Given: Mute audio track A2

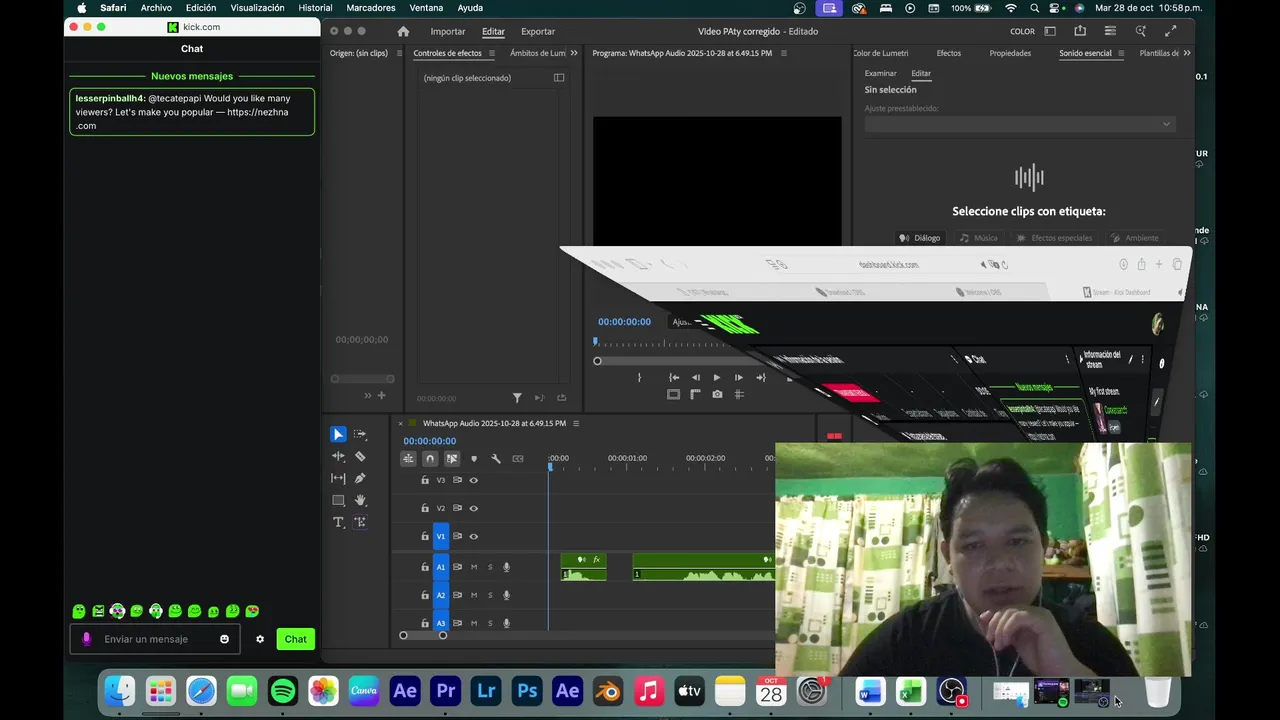Looking at the screenshot, I should [x=474, y=595].
